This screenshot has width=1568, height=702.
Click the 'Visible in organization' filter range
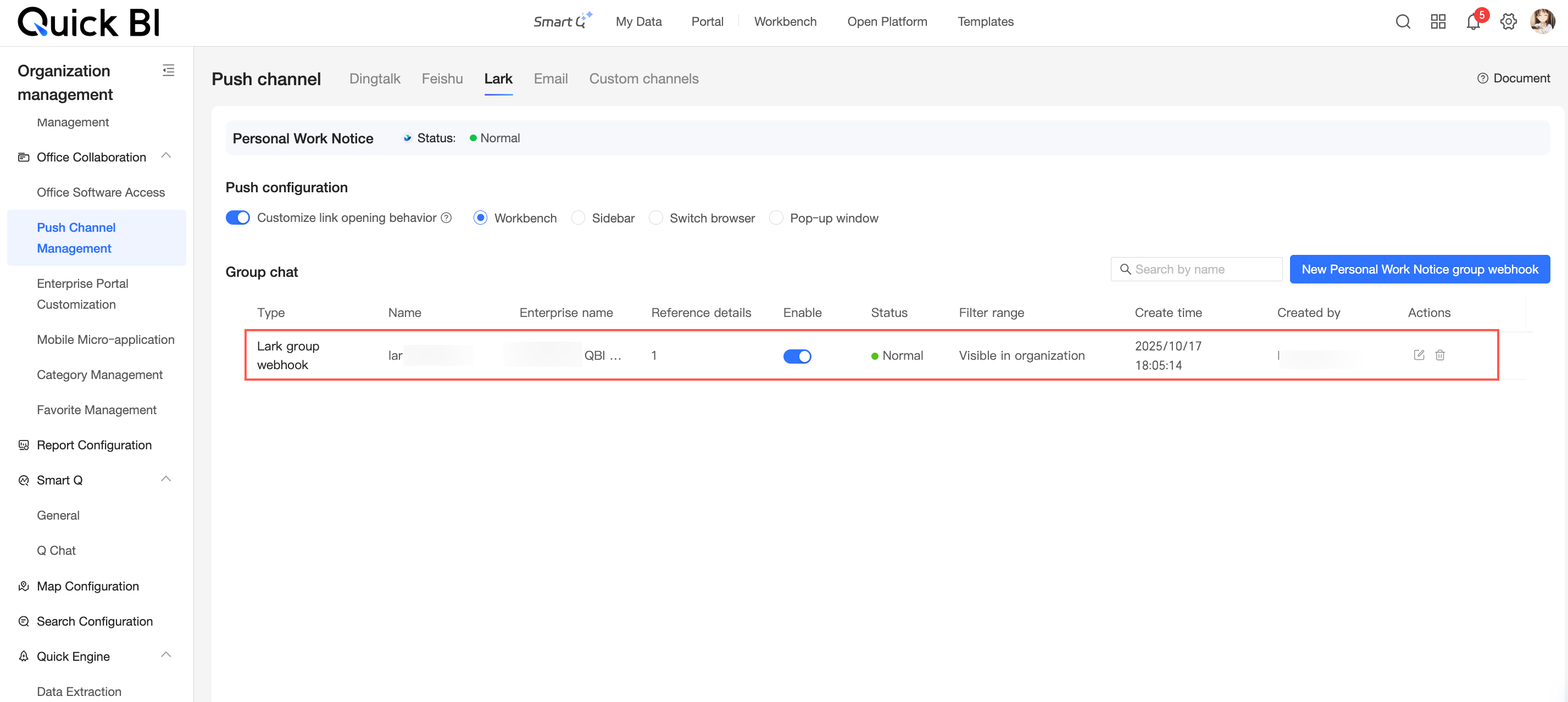1022,356
